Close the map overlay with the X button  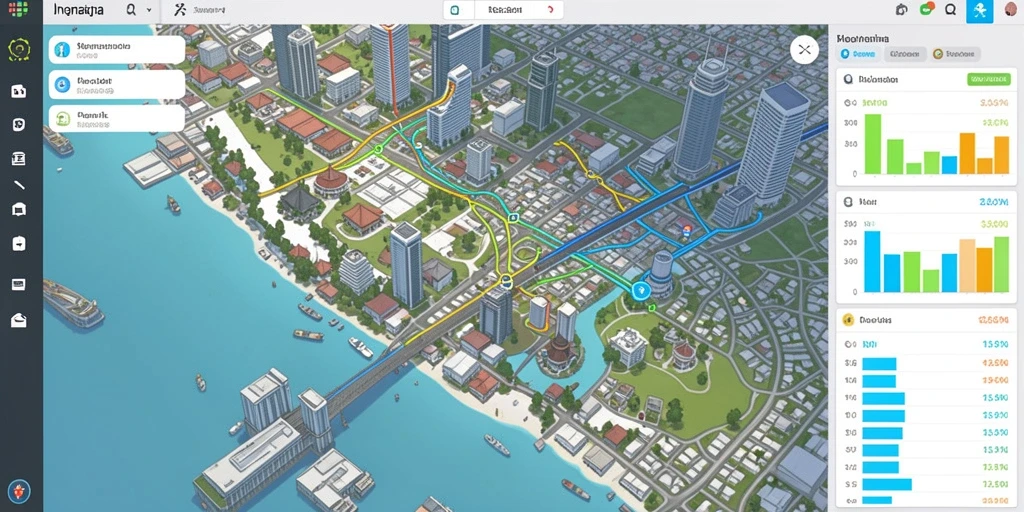click(805, 50)
